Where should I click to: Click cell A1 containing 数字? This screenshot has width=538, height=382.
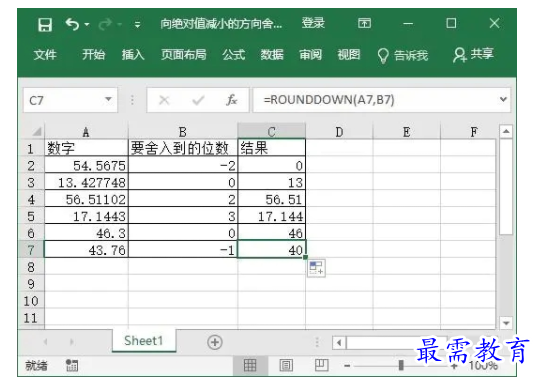pos(86,148)
